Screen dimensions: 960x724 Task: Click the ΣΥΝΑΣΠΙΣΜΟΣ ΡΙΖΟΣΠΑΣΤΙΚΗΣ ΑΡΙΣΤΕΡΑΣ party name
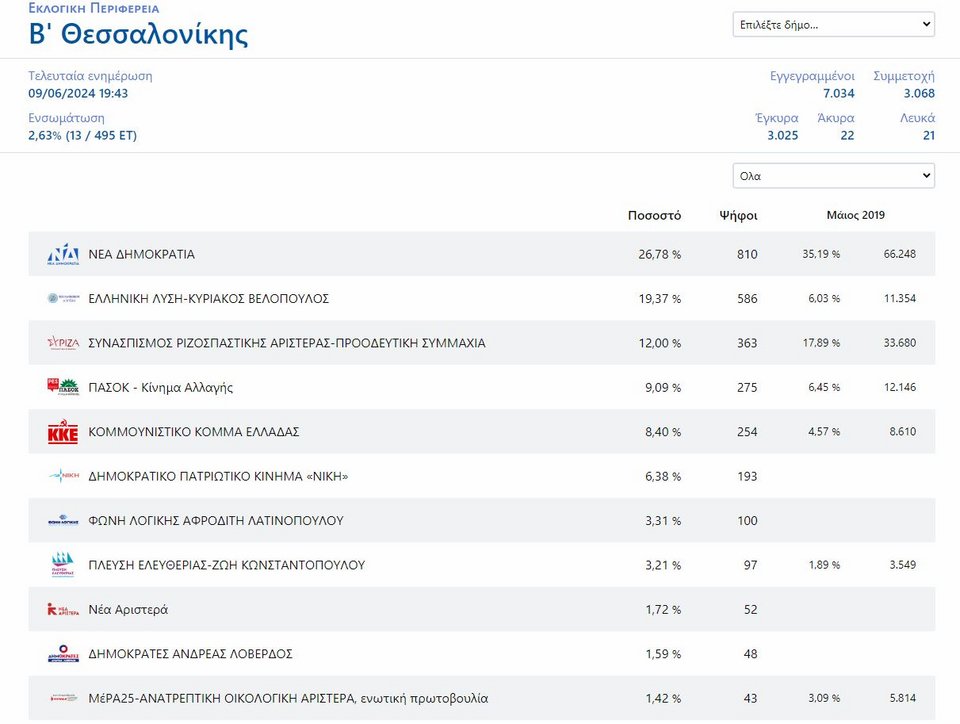click(287, 343)
